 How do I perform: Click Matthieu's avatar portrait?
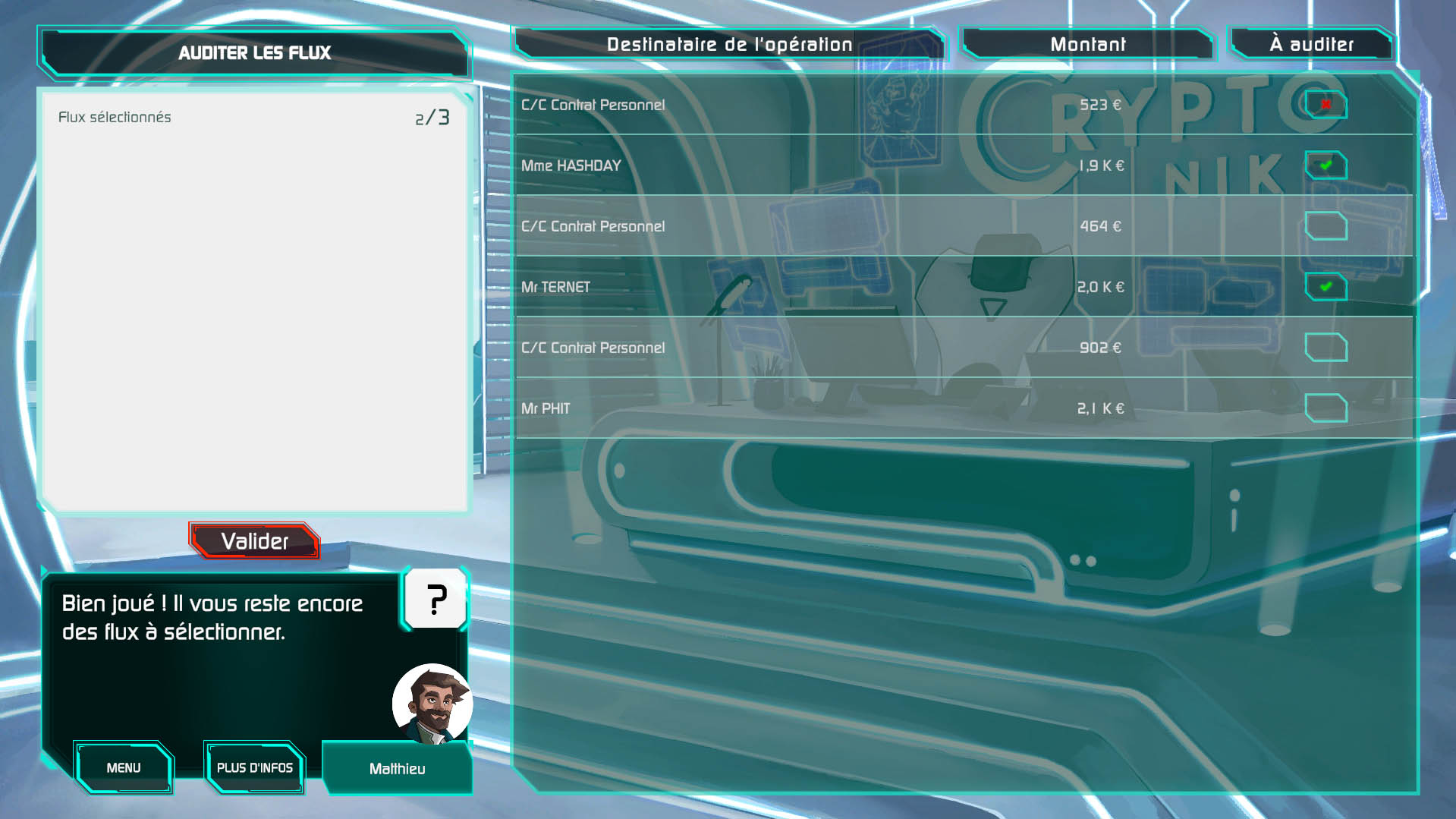point(432,704)
